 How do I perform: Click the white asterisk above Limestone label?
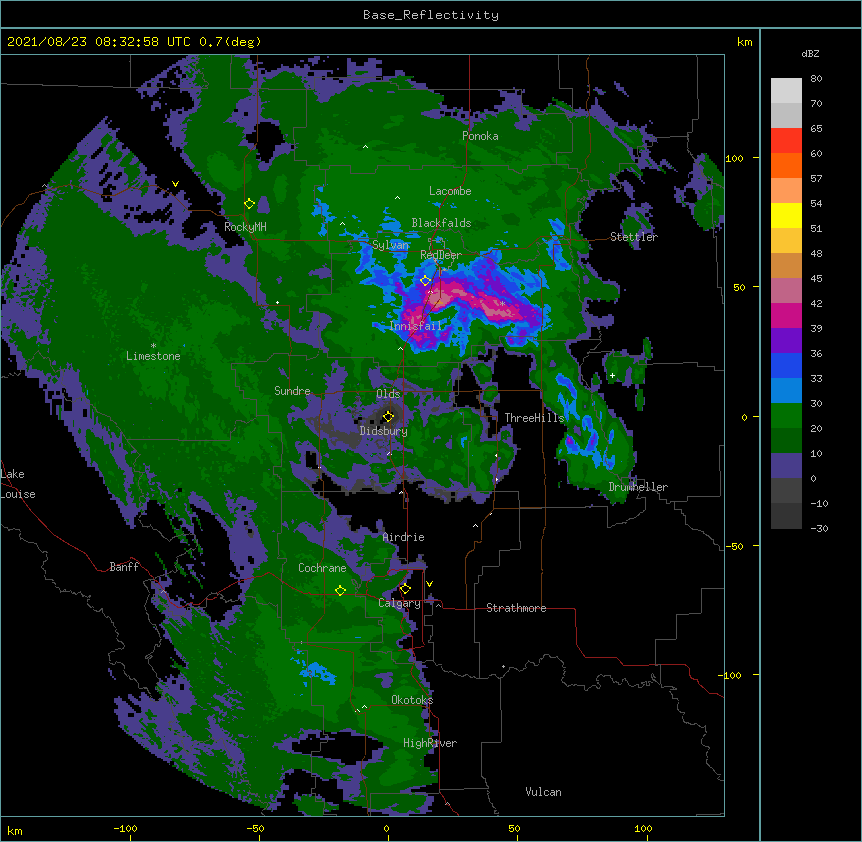[x=153, y=346]
